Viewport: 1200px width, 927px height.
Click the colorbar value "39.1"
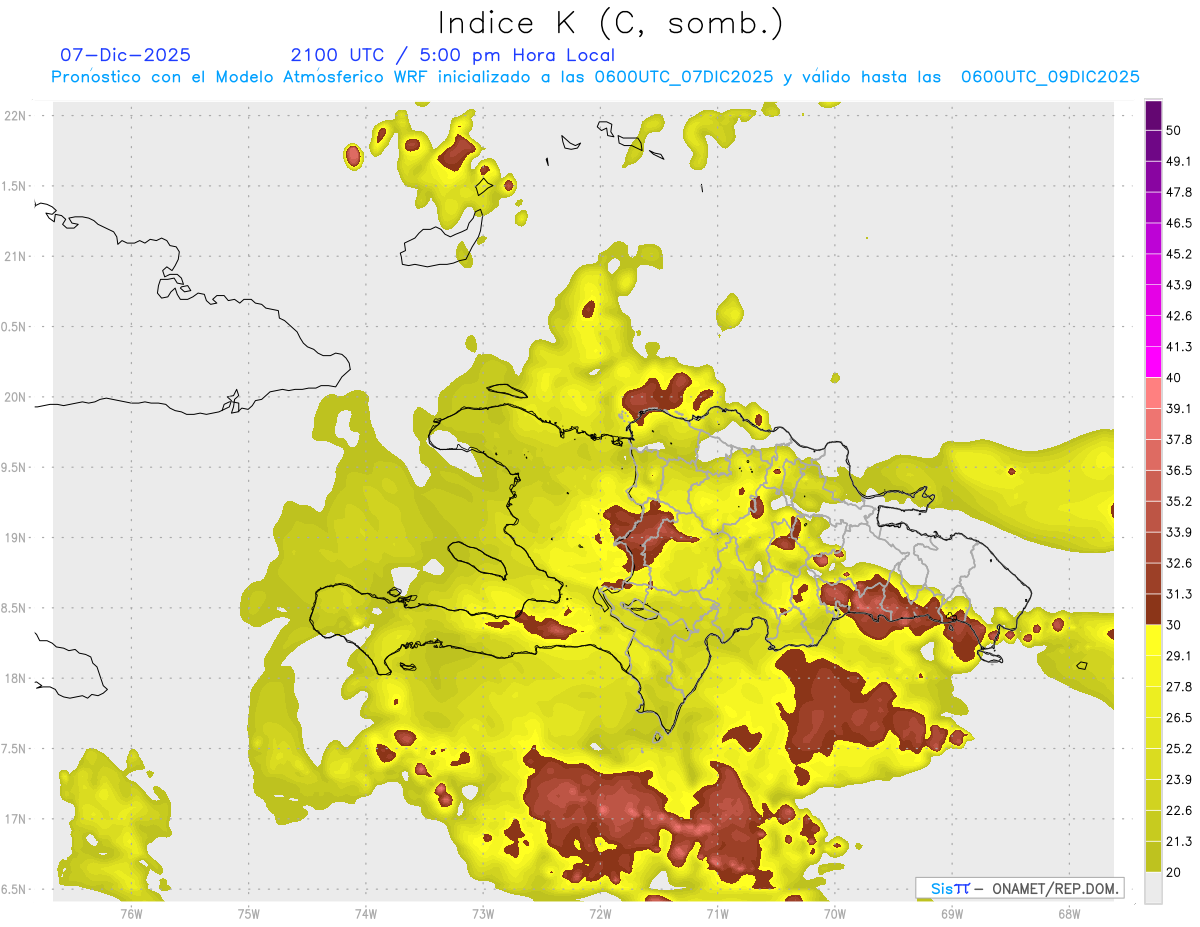pos(1178,408)
